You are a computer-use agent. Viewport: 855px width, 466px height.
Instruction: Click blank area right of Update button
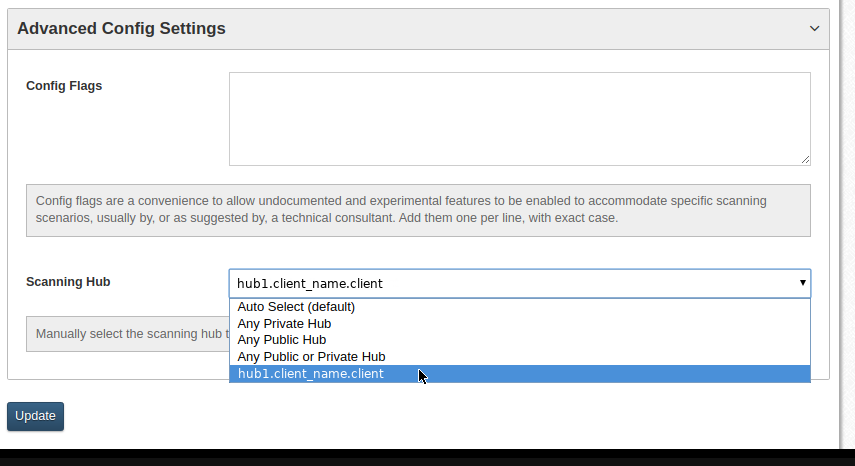click(x=436, y=416)
